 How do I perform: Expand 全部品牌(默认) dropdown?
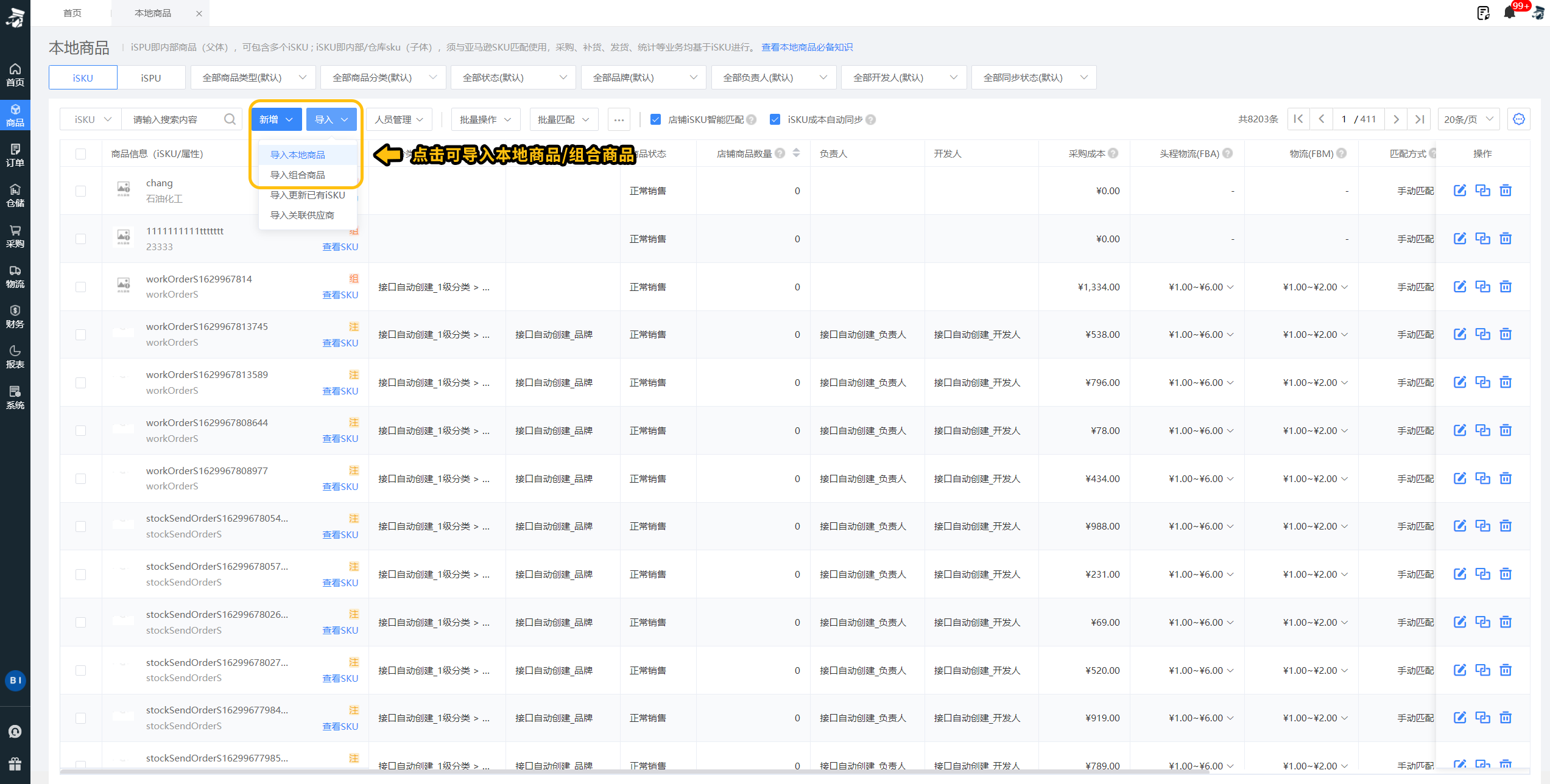tap(644, 77)
